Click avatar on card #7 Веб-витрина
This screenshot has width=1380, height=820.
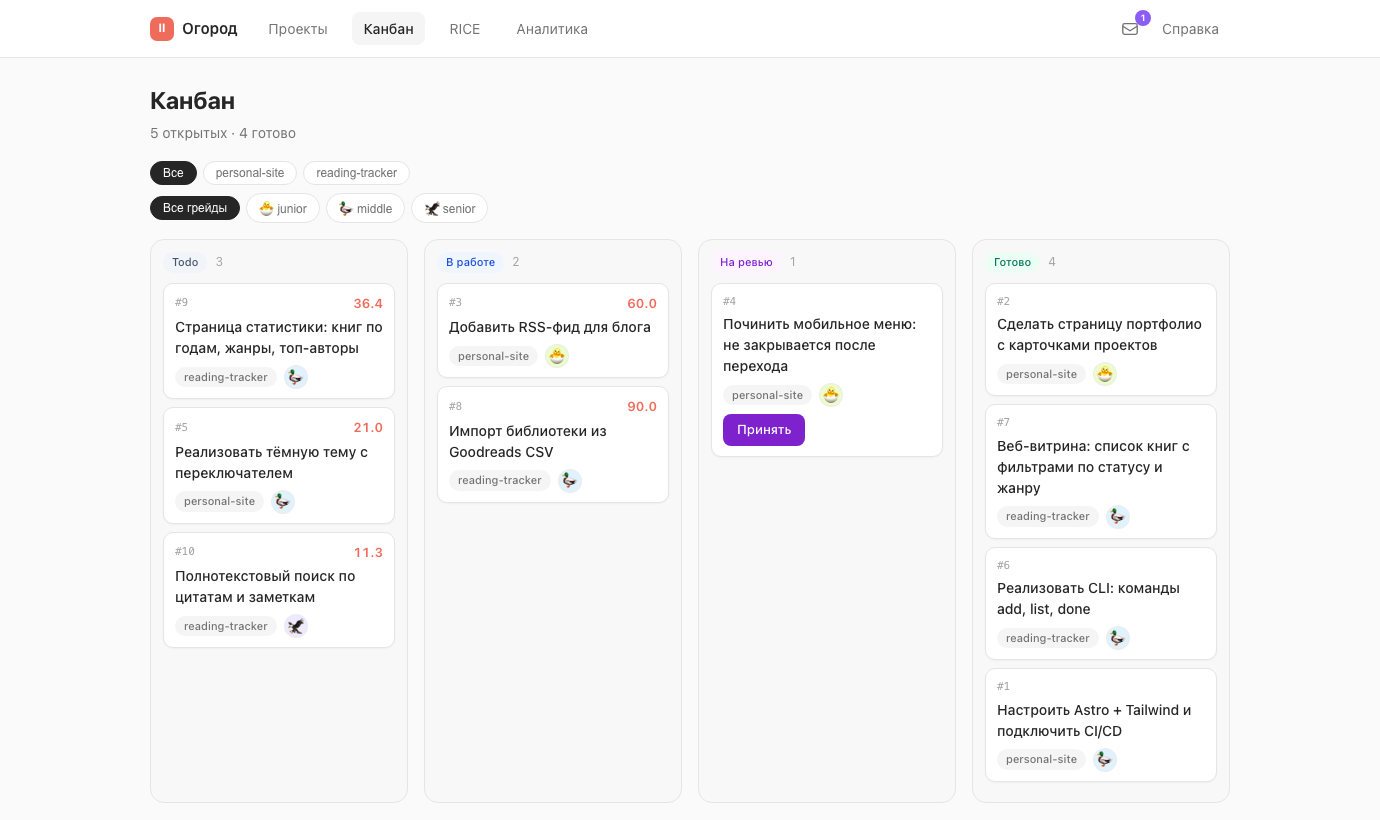(1117, 516)
